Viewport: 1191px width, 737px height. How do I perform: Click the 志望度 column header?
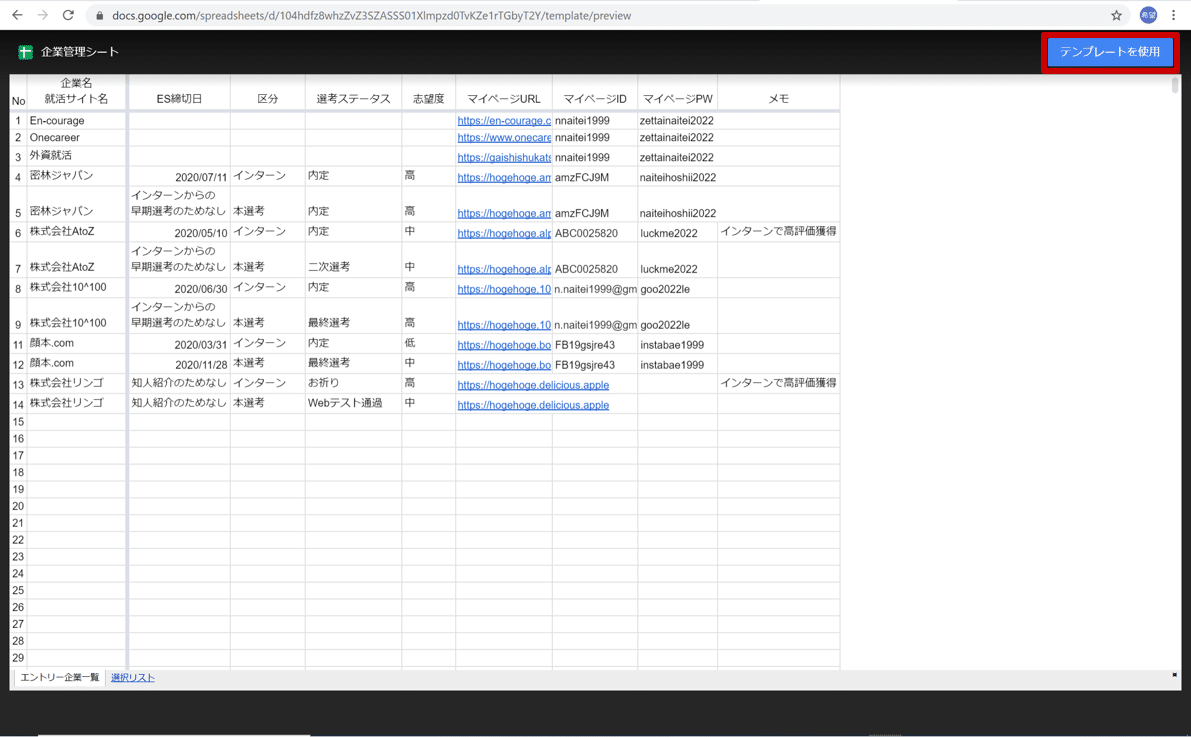(x=428, y=99)
